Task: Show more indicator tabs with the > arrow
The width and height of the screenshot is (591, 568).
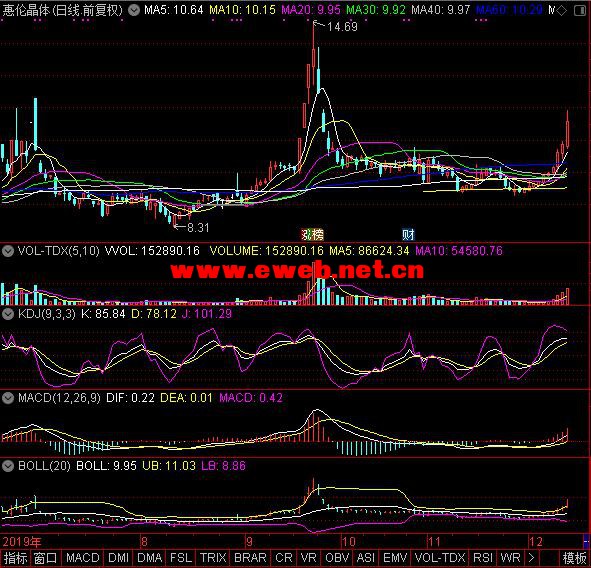Action: point(531,557)
